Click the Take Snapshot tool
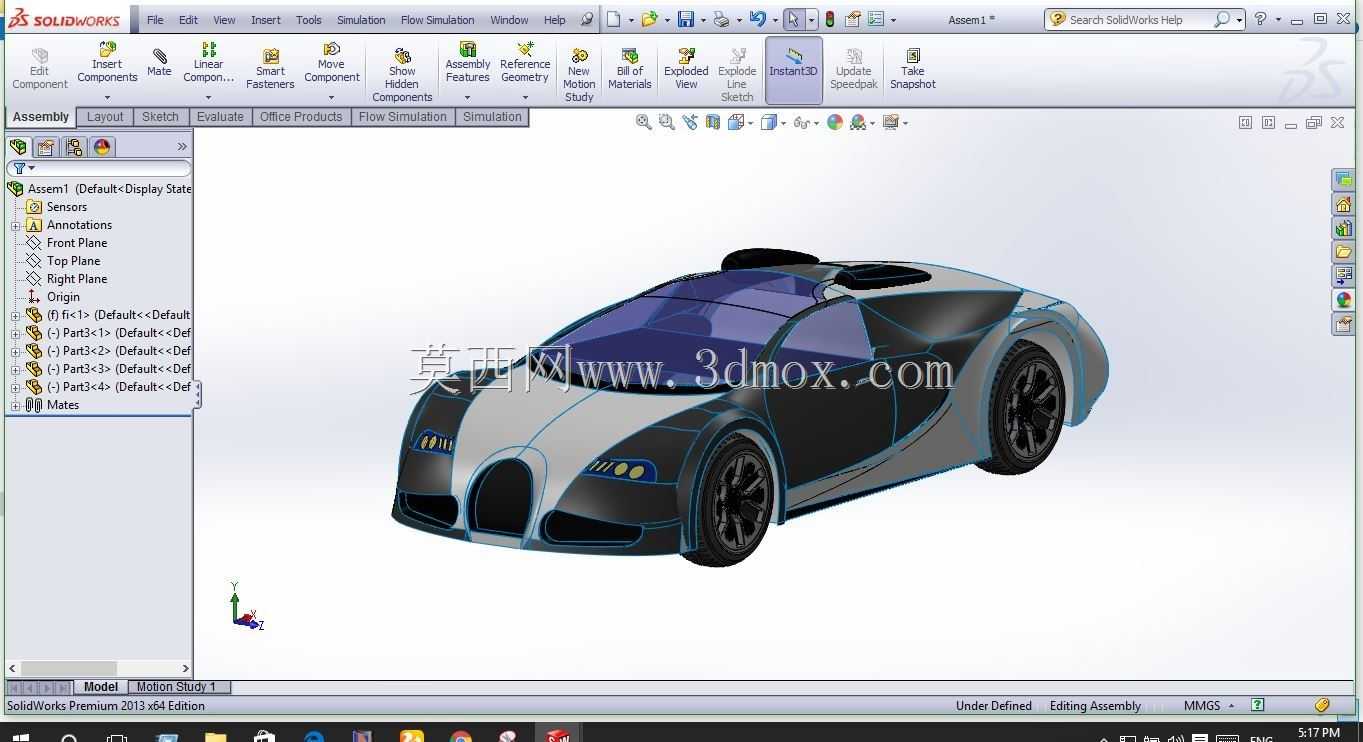Viewport: 1363px width, 742px height. tap(913, 68)
